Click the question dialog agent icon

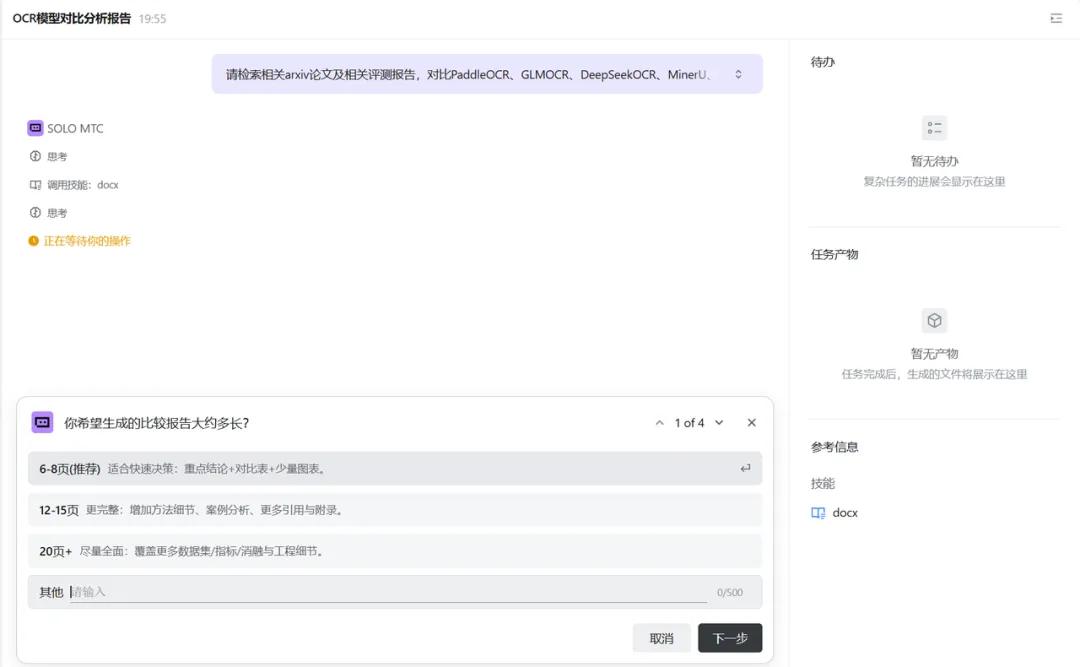click(42, 422)
